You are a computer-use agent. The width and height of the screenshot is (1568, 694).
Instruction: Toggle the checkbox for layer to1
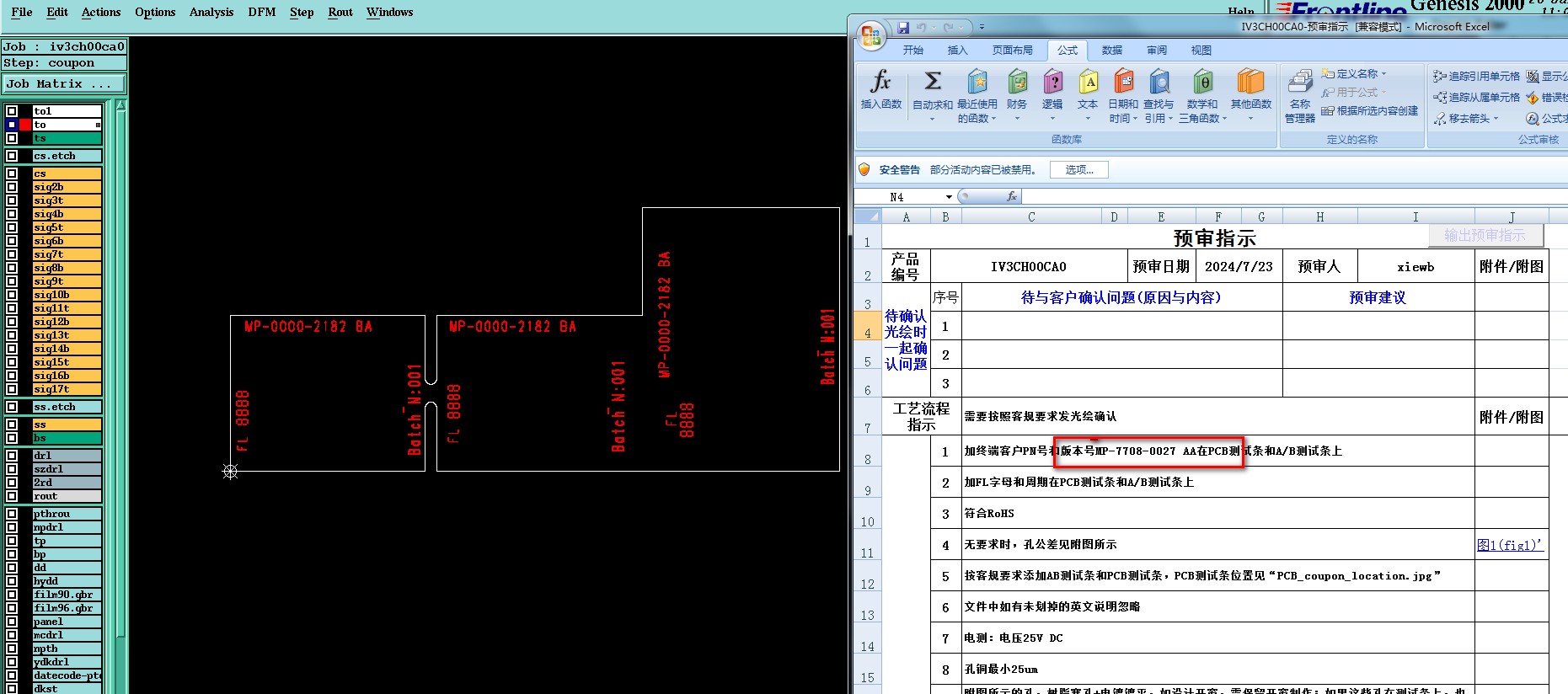point(12,111)
